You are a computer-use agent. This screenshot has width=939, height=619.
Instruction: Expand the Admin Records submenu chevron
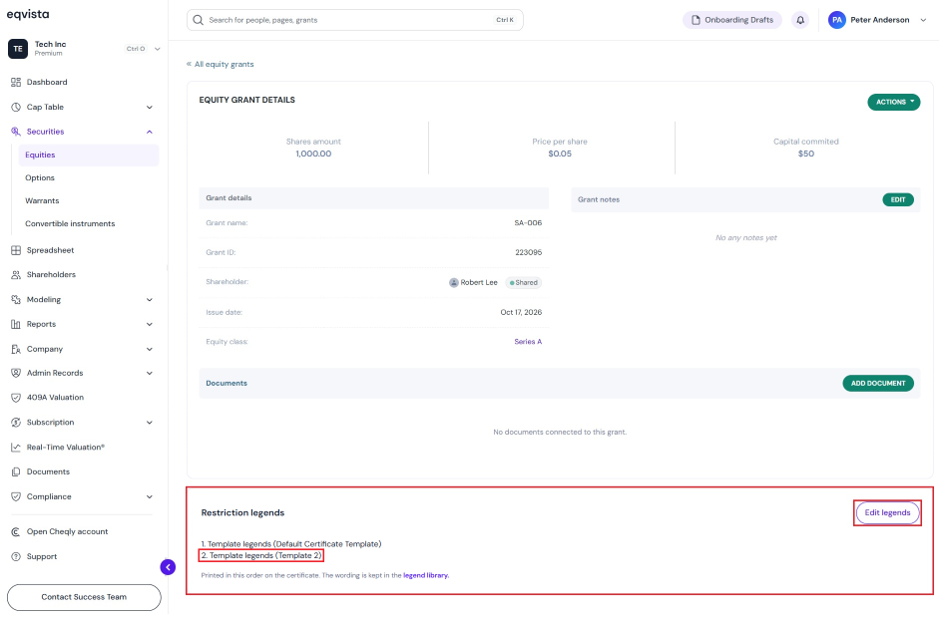click(150, 375)
